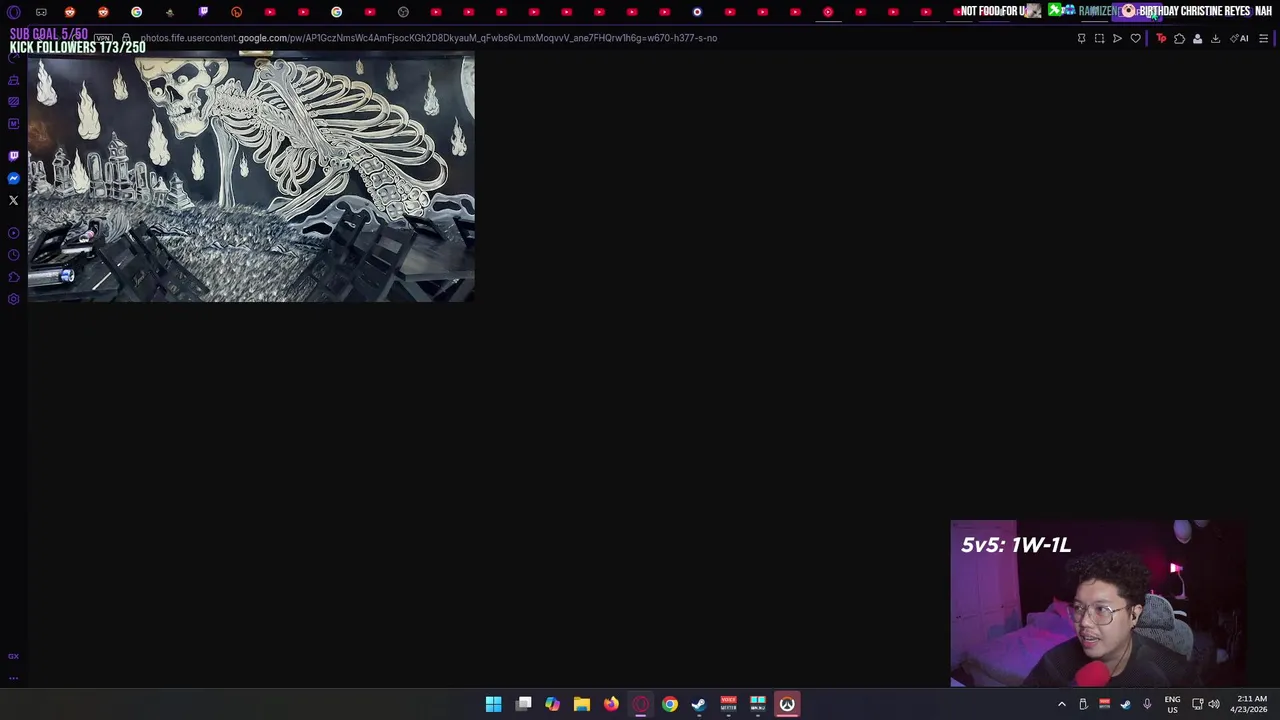Switch to the orange 'b' icon tab
The width and height of the screenshot is (1280, 720).
(x=236, y=12)
